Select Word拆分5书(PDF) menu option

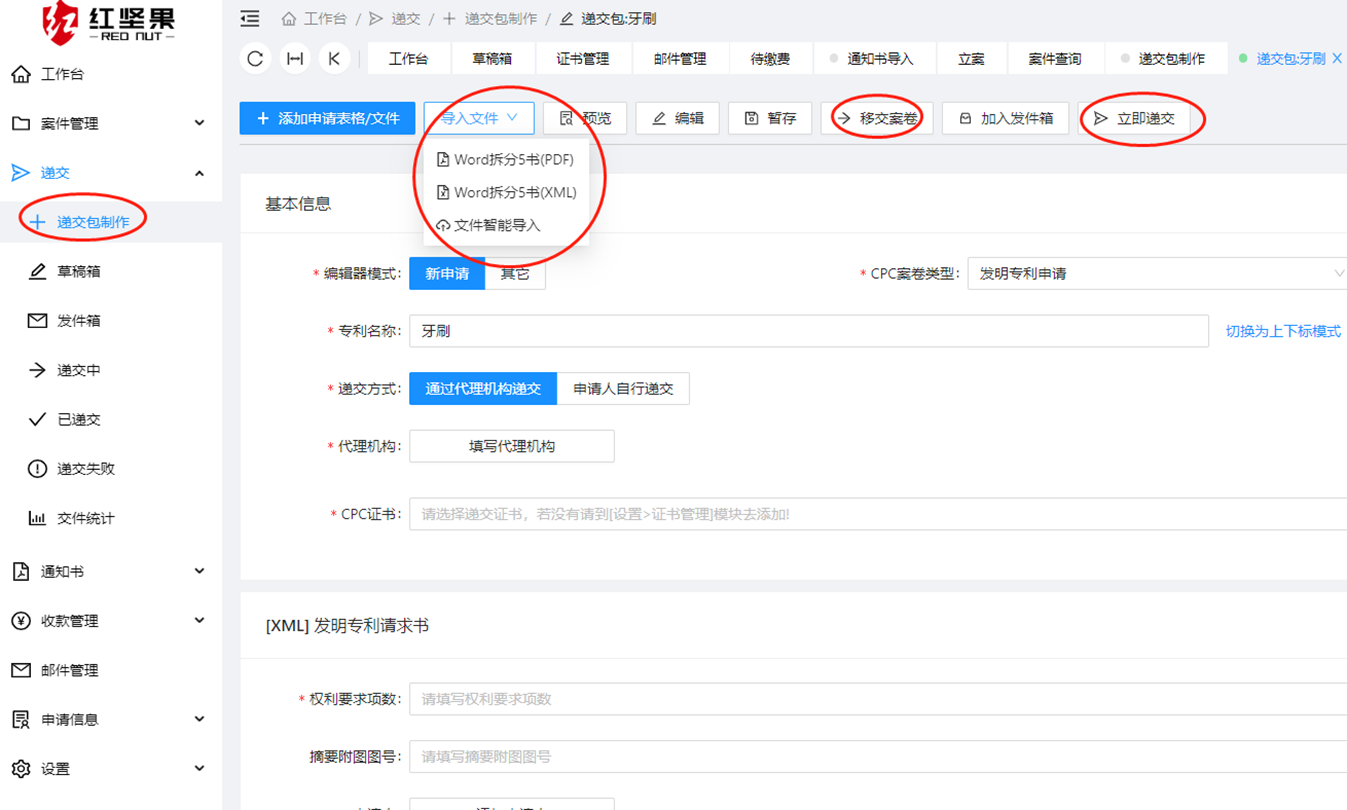coord(506,160)
